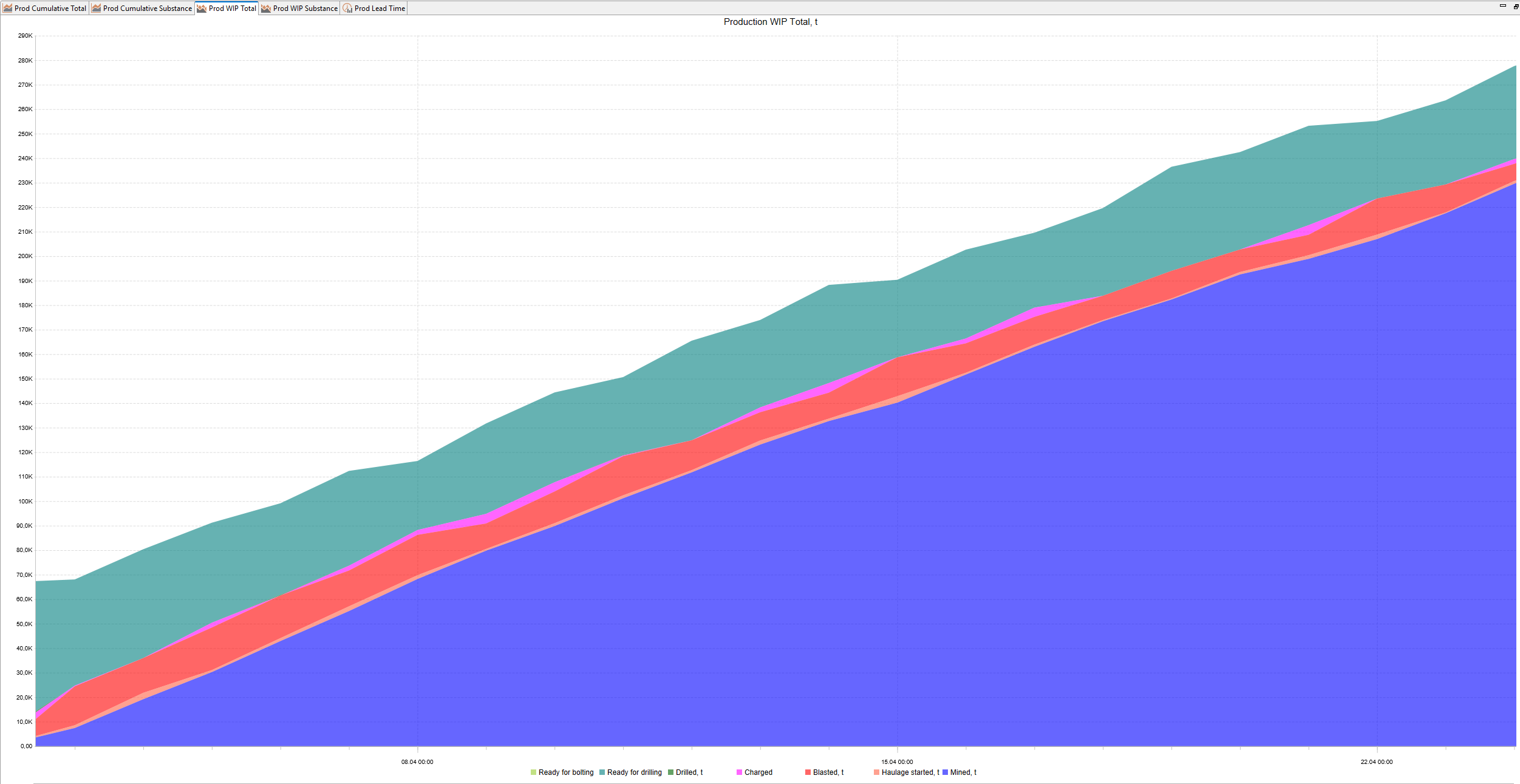Click the 200K y-axis label

coord(26,256)
